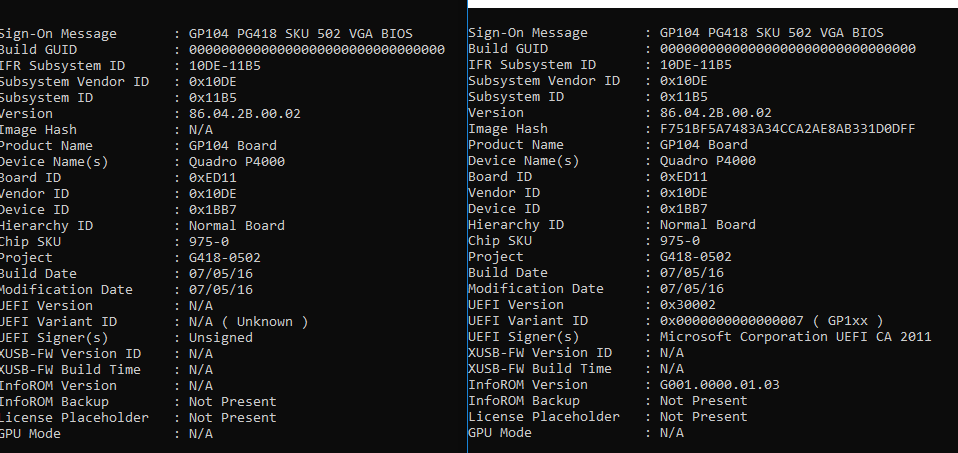Click the Modification Date 07/05/16 in the right window
This screenshot has height=453, width=958.
692,289
